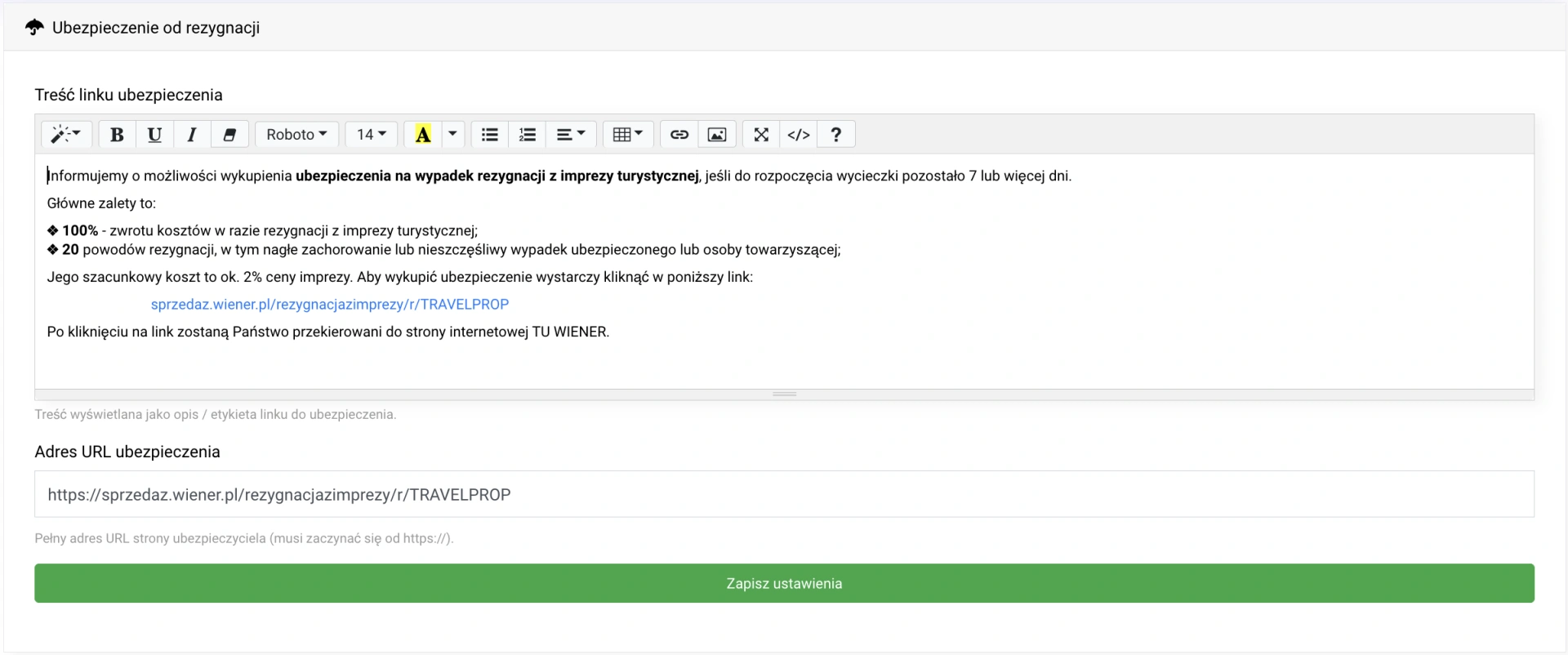Insert an ordered numbered list
The image size is (1568, 655).
tap(528, 135)
